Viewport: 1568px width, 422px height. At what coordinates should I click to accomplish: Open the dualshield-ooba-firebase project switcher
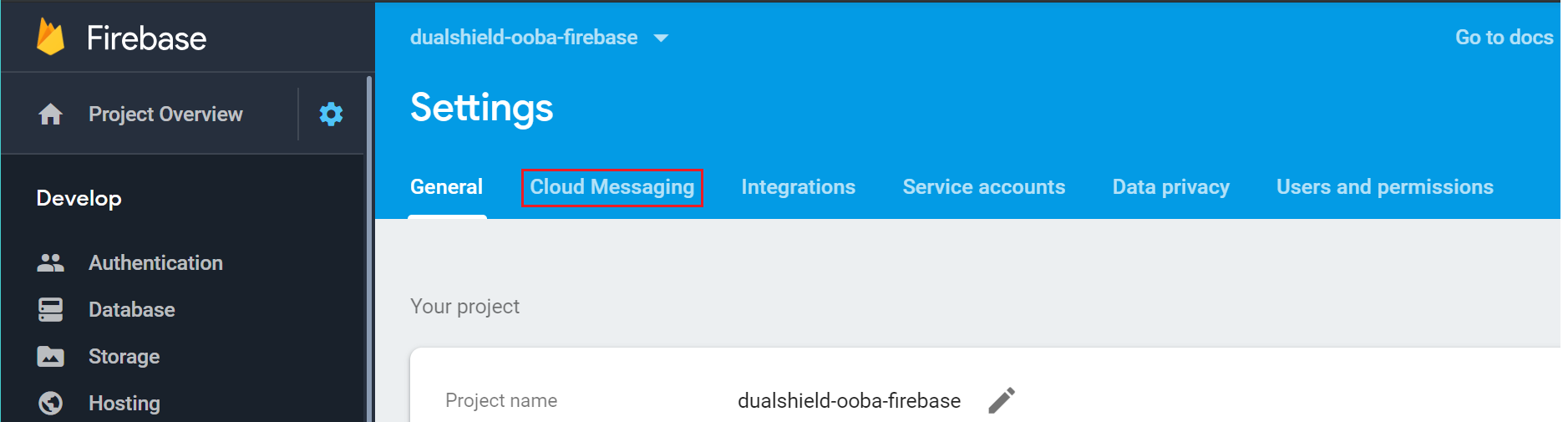click(x=524, y=38)
